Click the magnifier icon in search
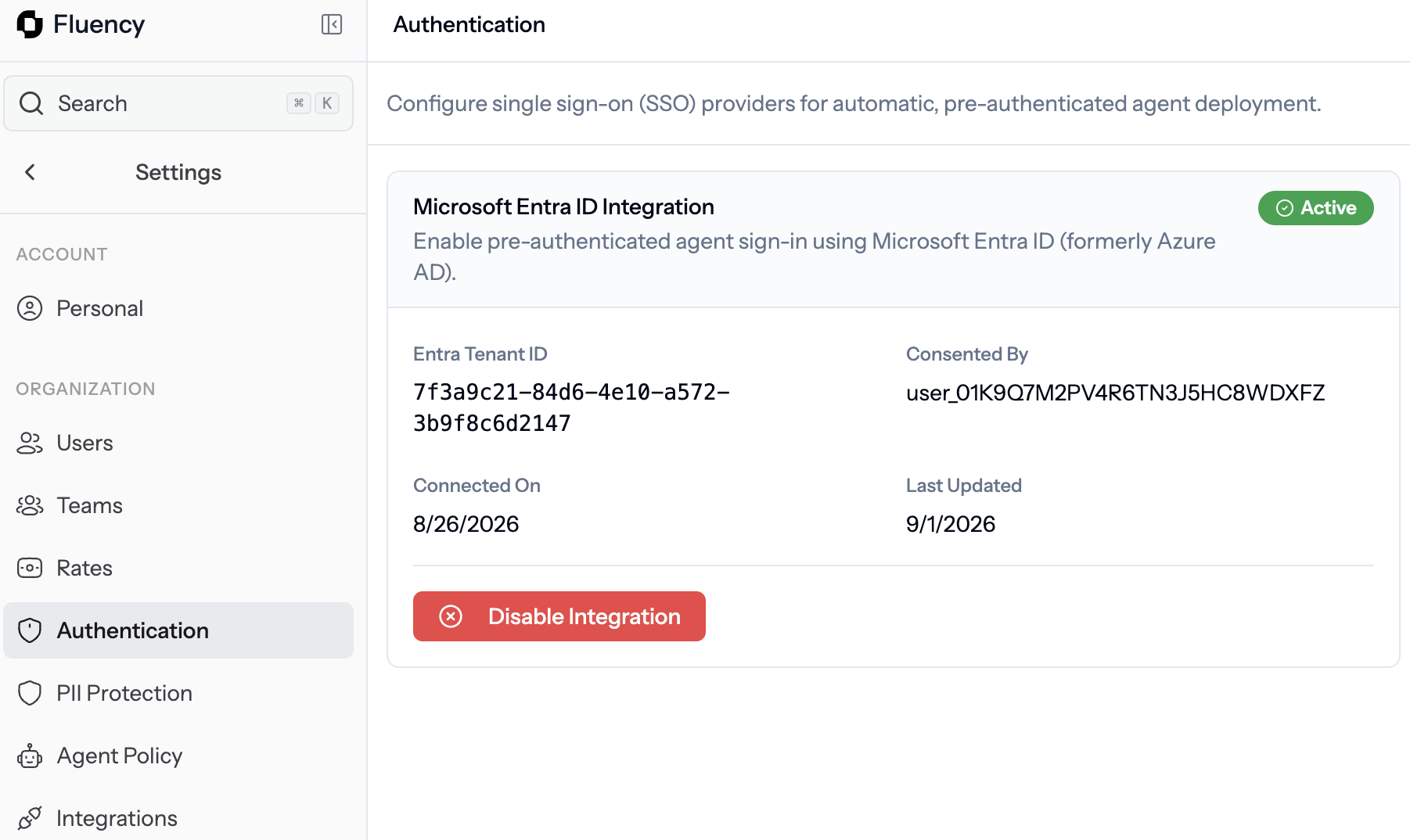 31,103
